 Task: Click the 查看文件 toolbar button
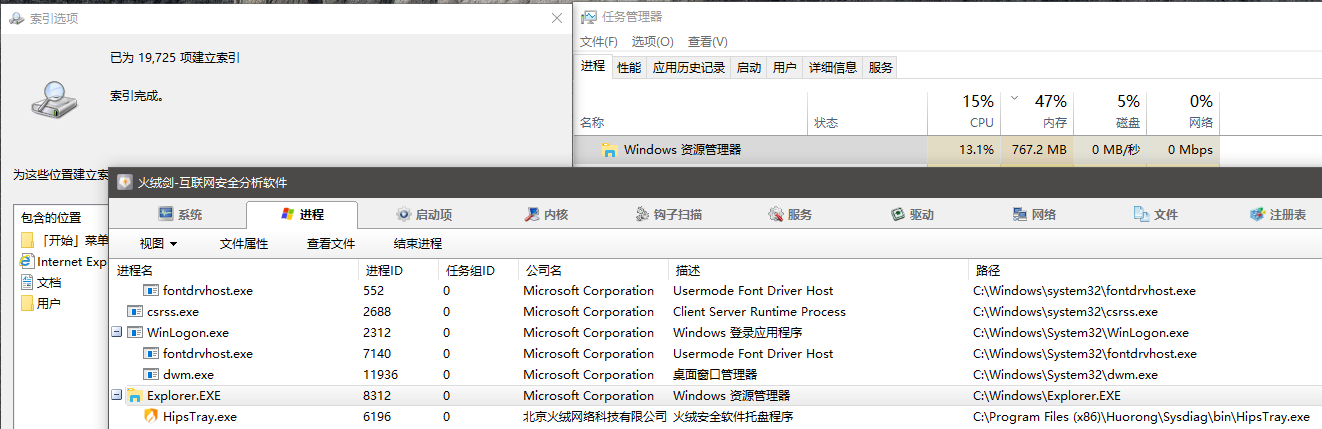coord(331,243)
